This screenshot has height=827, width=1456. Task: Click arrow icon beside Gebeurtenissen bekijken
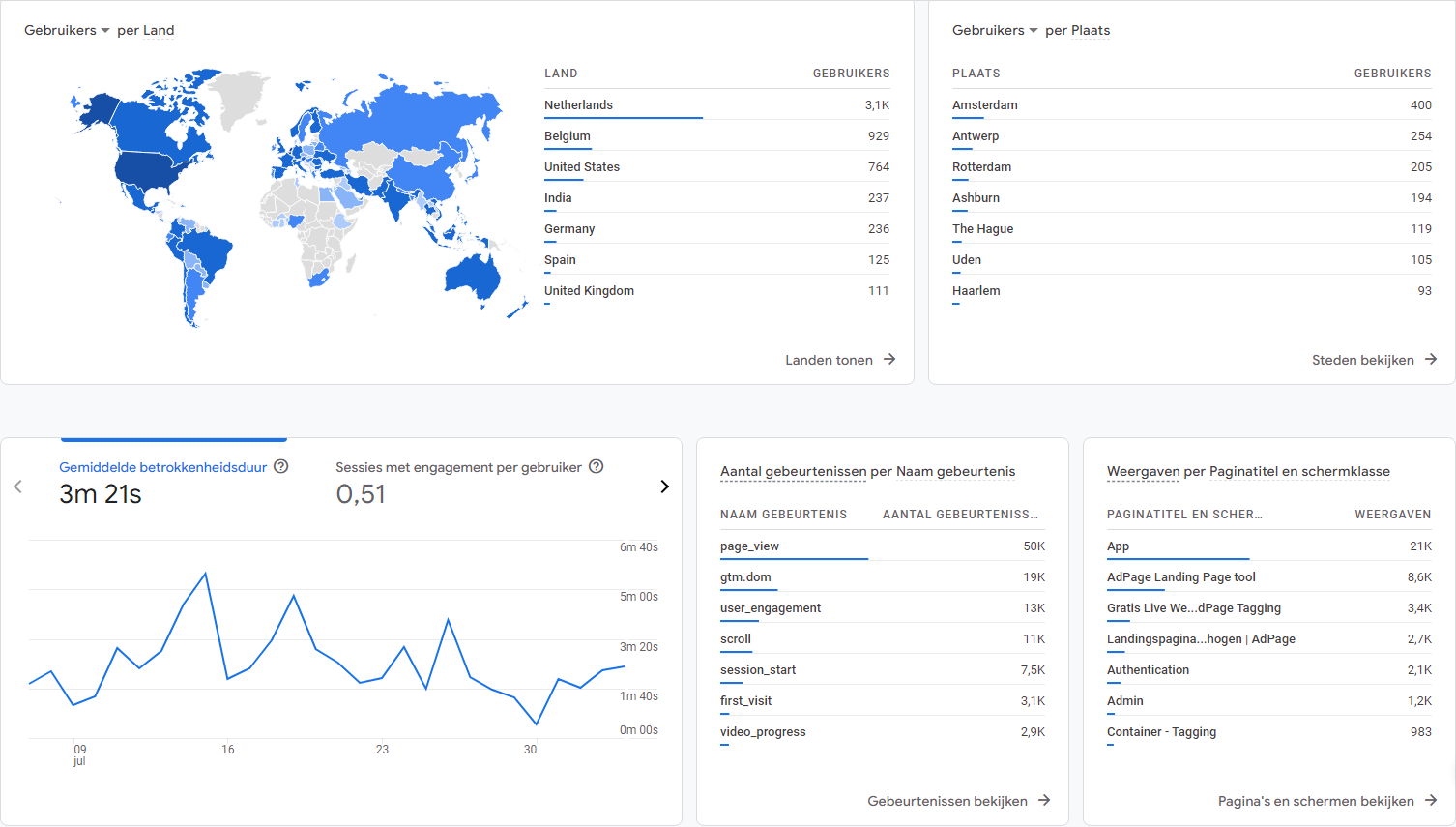pos(1044,800)
